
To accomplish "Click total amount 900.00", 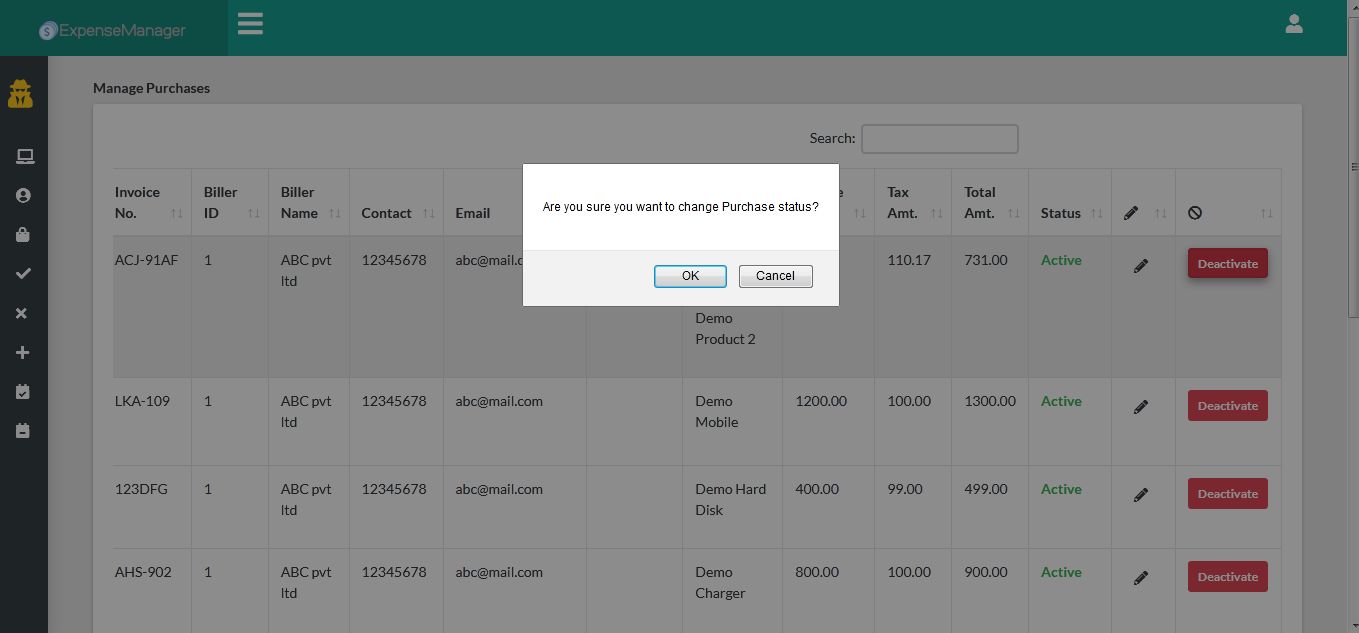I will tap(986, 572).
